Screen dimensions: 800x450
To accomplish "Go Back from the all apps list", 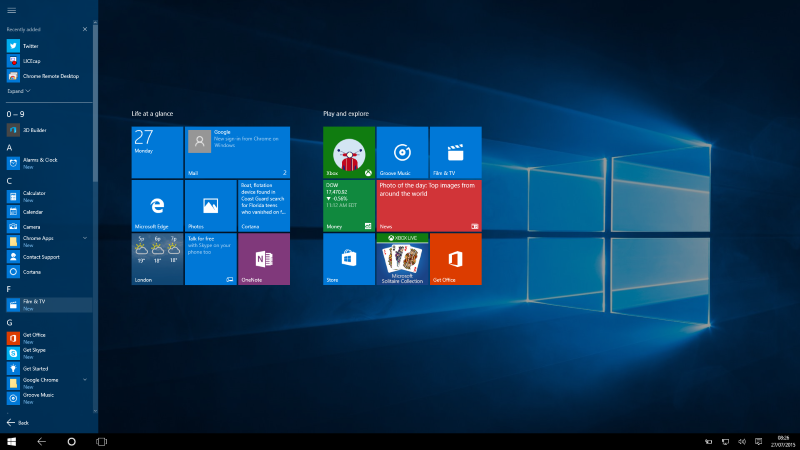I will [x=17, y=422].
